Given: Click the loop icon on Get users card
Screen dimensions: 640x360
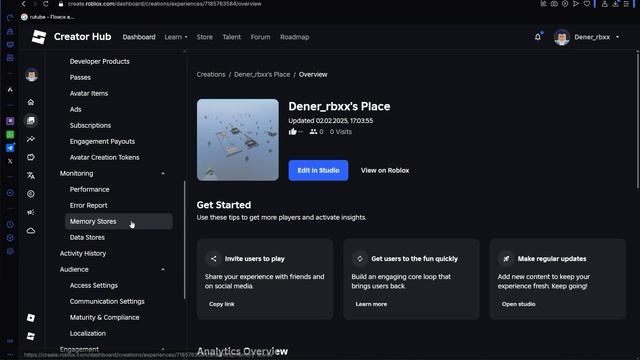Looking at the screenshot, I should tap(360, 259).
